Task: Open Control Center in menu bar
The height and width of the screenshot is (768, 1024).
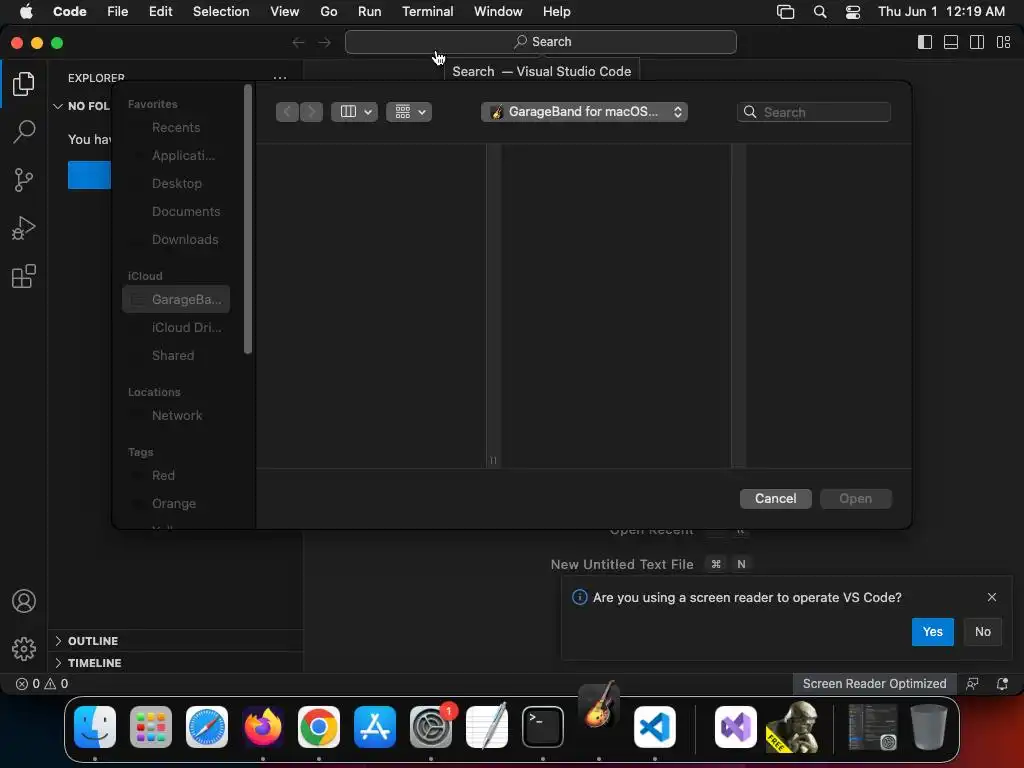Action: click(853, 11)
